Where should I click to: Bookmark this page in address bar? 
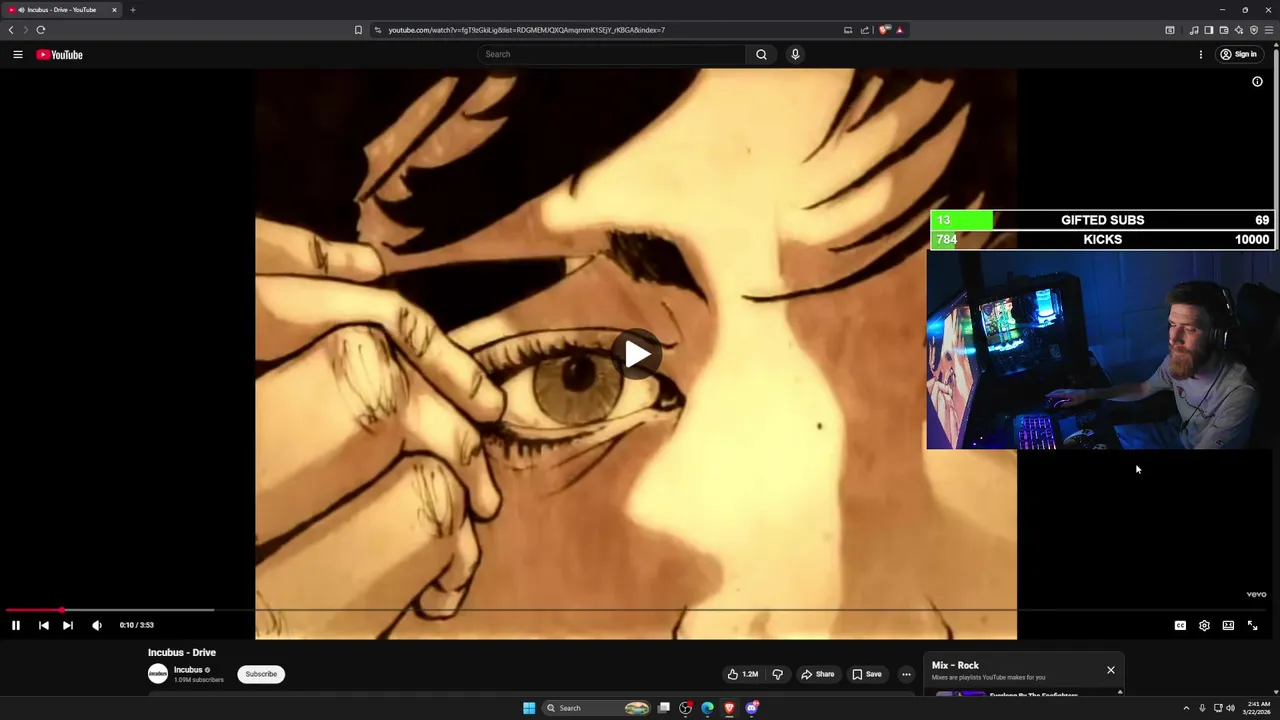358,30
